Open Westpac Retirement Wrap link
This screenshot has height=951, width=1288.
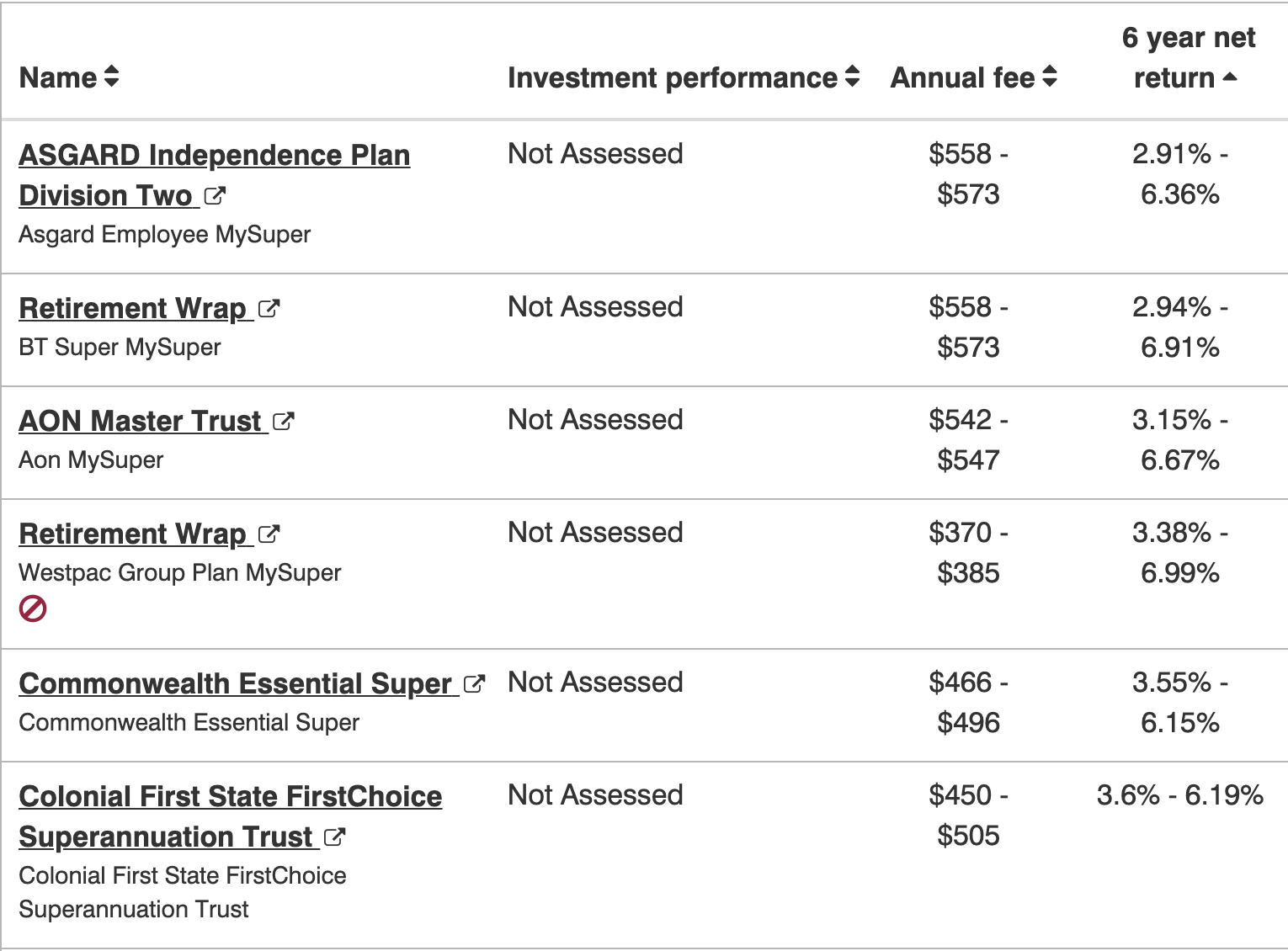(x=132, y=534)
